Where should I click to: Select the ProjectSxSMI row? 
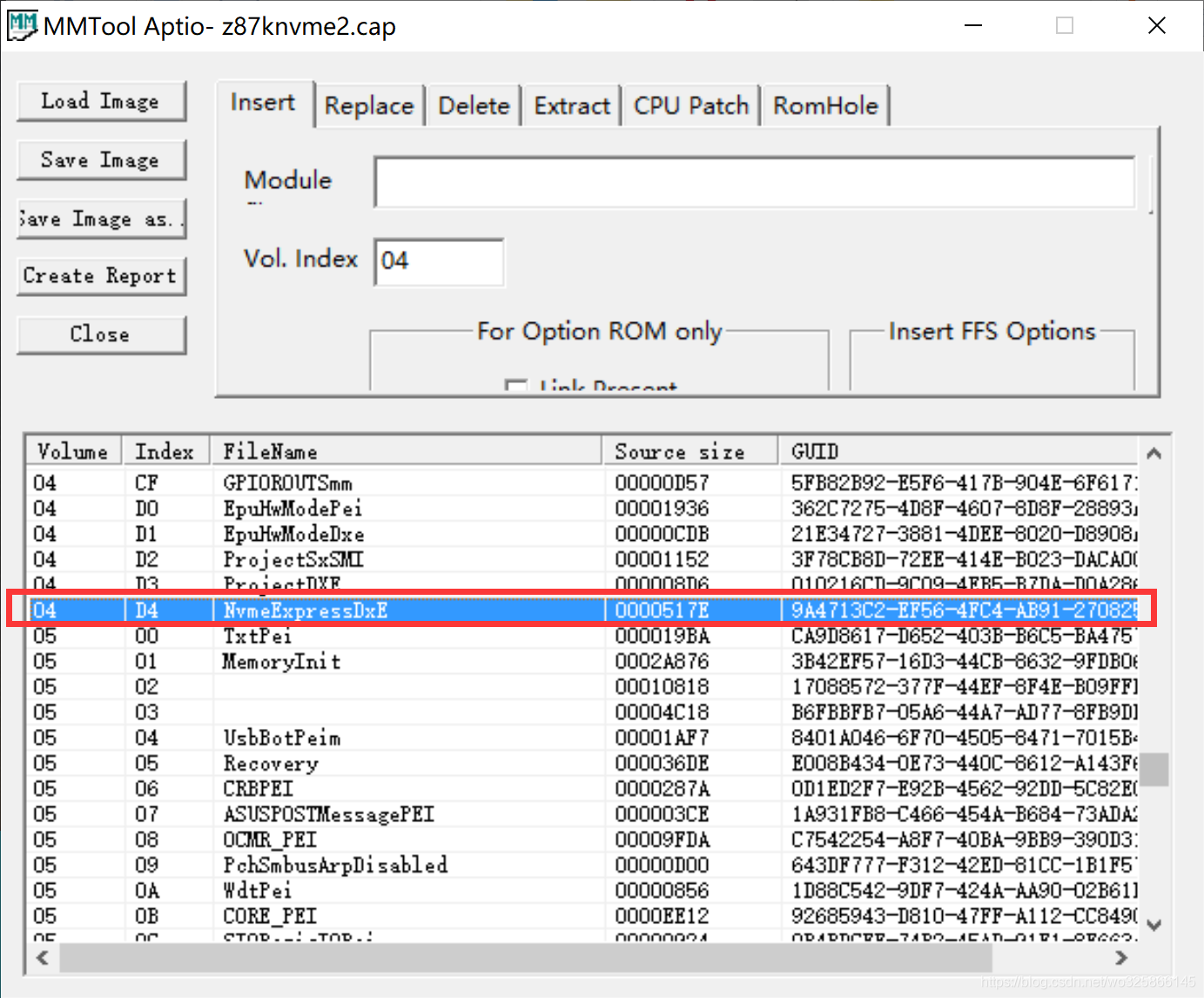tap(582, 559)
